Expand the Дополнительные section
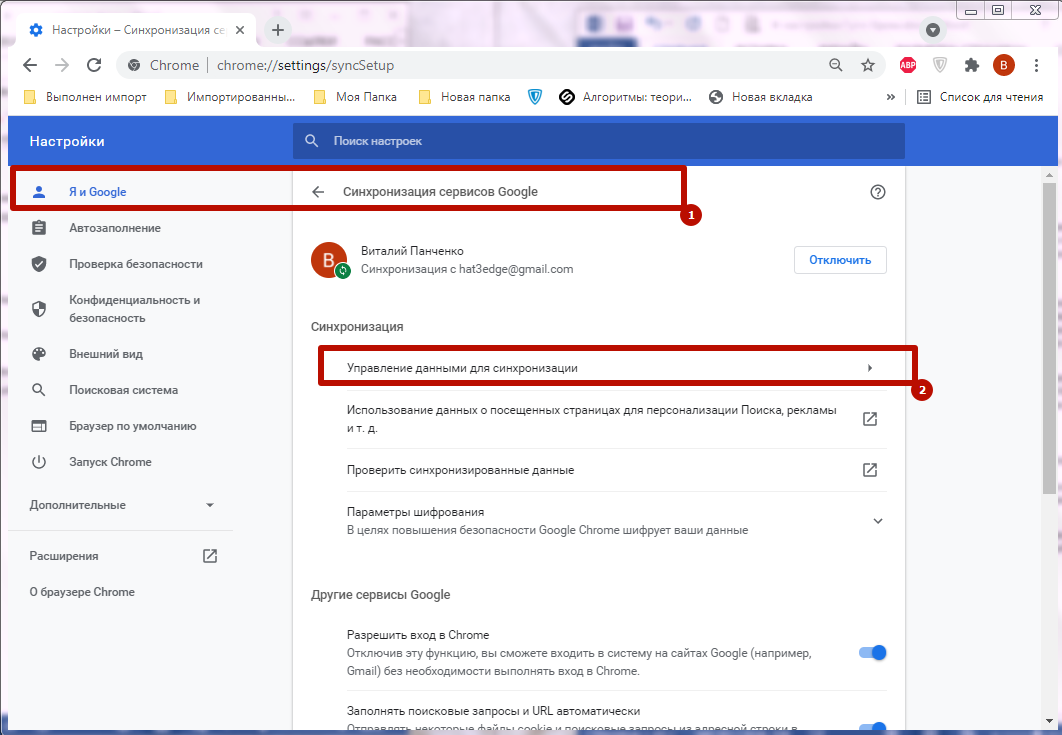The image size is (1062, 735). tap(122, 505)
